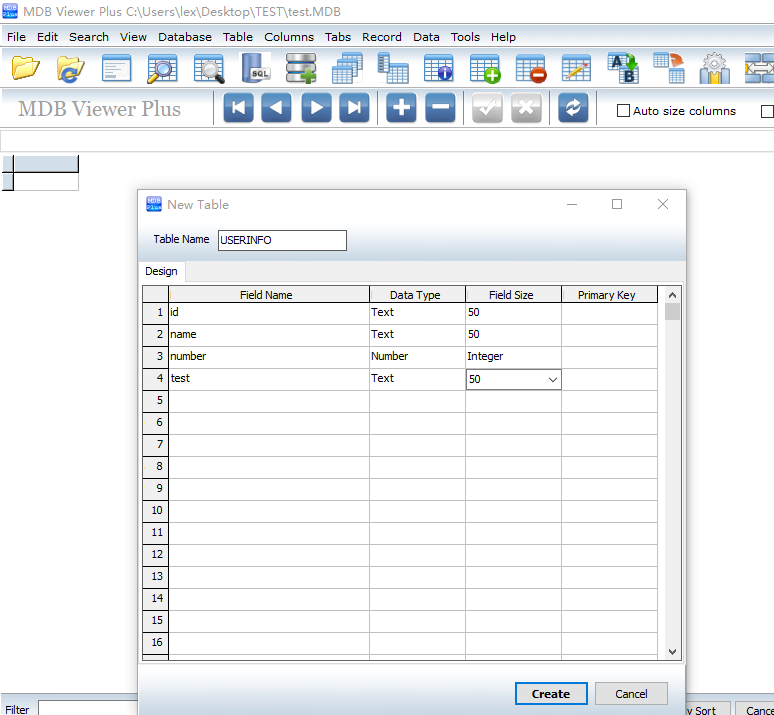Click Data Type 'Number' cell
The height and width of the screenshot is (715, 774).
417,357
